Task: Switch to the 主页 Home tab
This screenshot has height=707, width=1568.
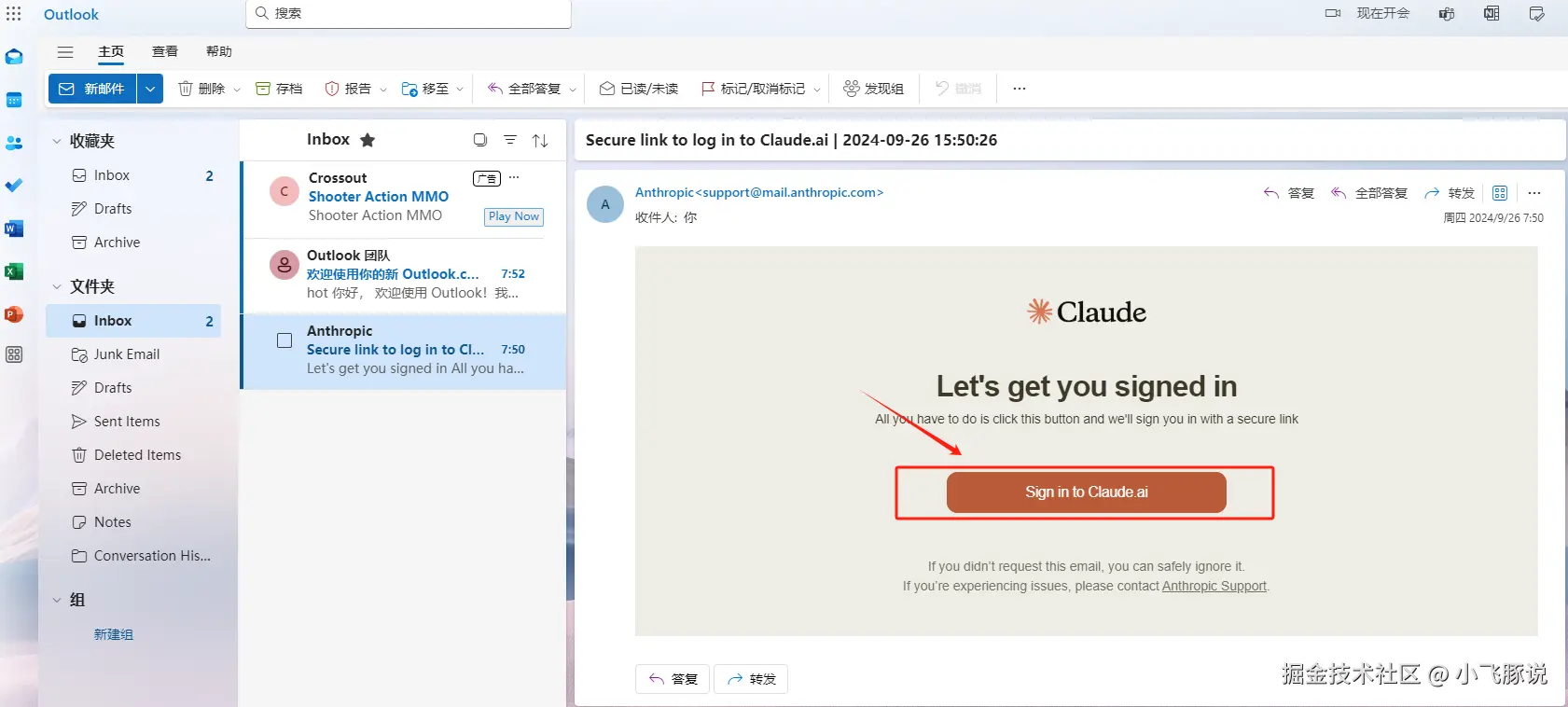Action: click(x=111, y=51)
